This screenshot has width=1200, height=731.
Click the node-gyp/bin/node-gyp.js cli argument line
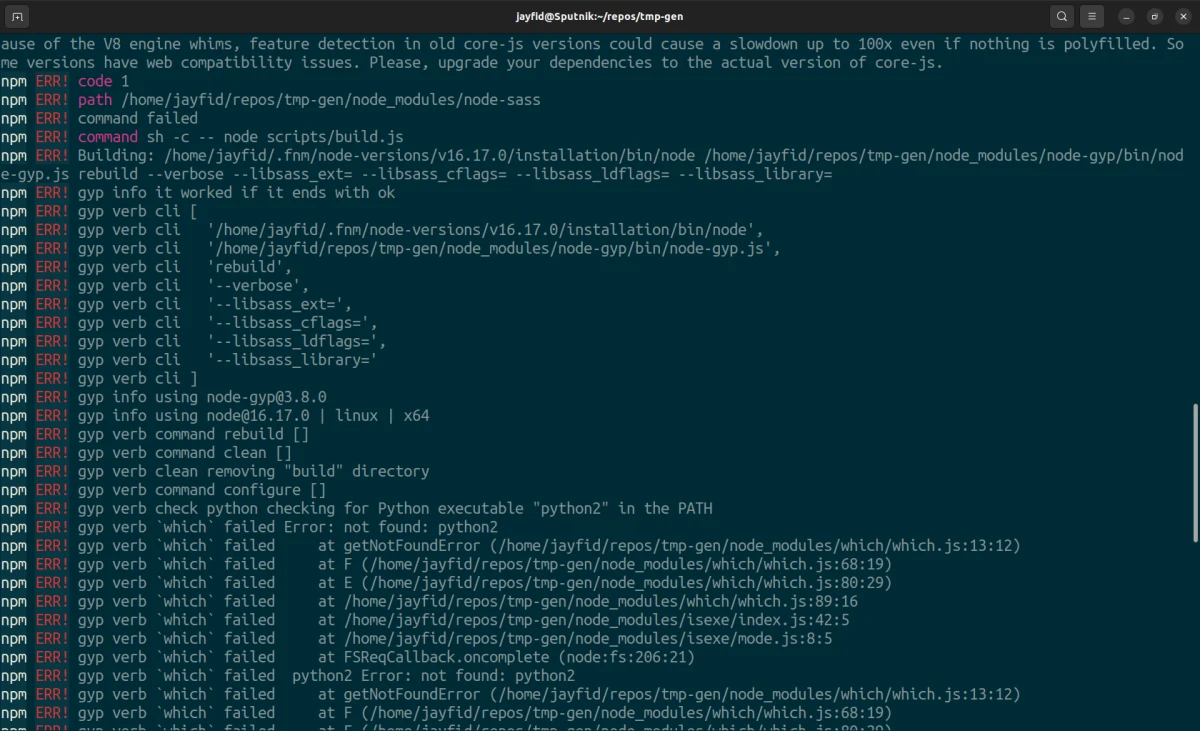390,248
